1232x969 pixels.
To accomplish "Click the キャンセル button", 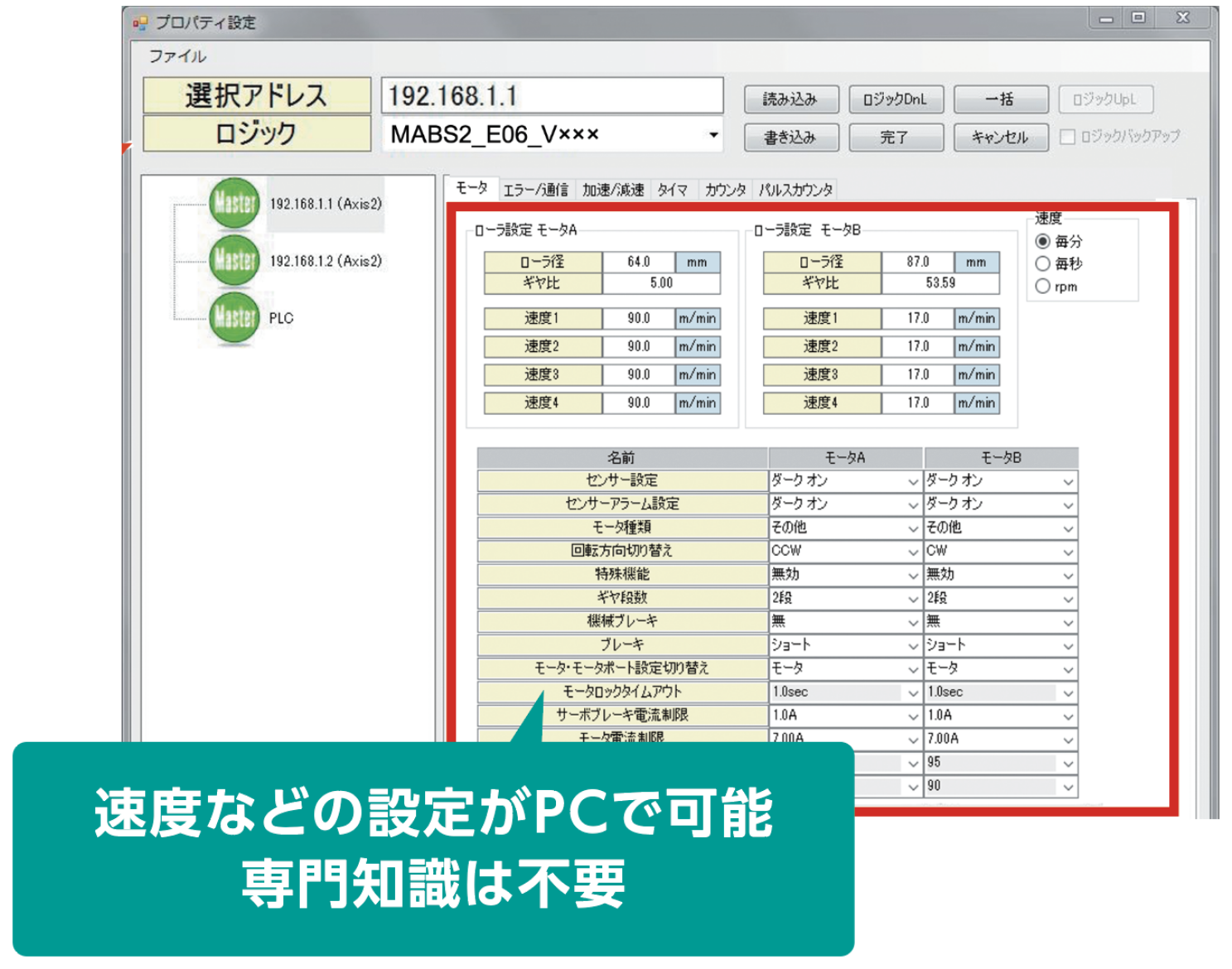I will (1000, 137).
